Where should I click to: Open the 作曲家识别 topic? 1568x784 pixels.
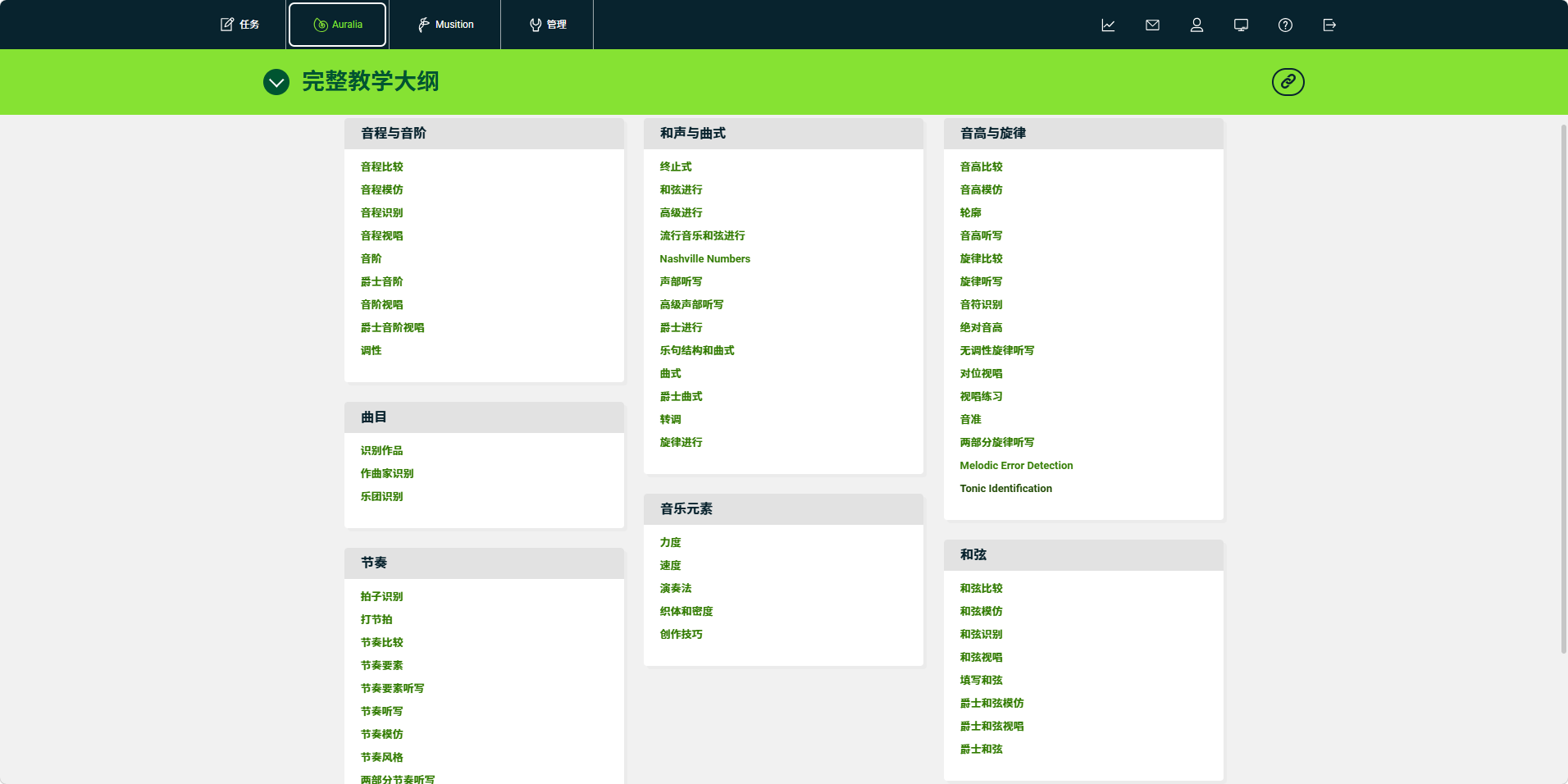(x=387, y=473)
